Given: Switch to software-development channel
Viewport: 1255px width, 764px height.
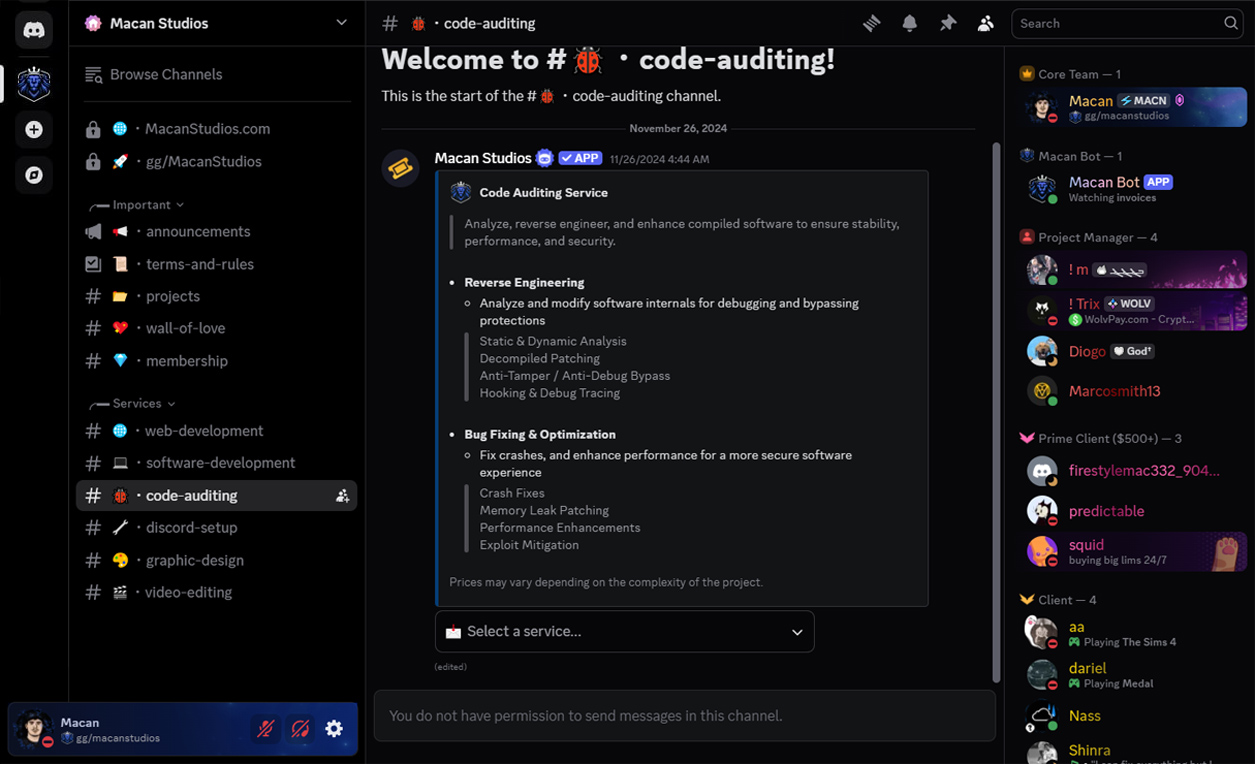Looking at the screenshot, I should (x=216, y=463).
